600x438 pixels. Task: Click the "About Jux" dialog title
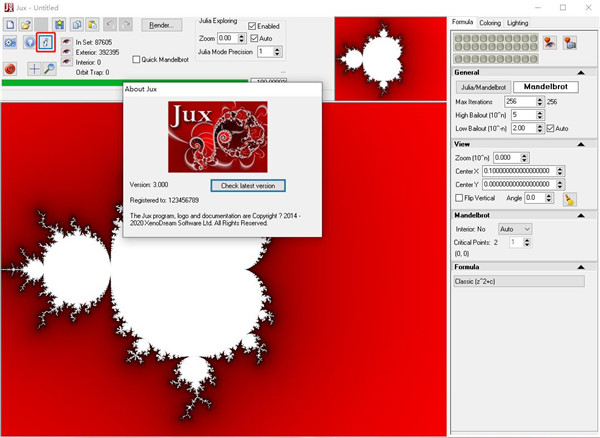click(x=141, y=89)
